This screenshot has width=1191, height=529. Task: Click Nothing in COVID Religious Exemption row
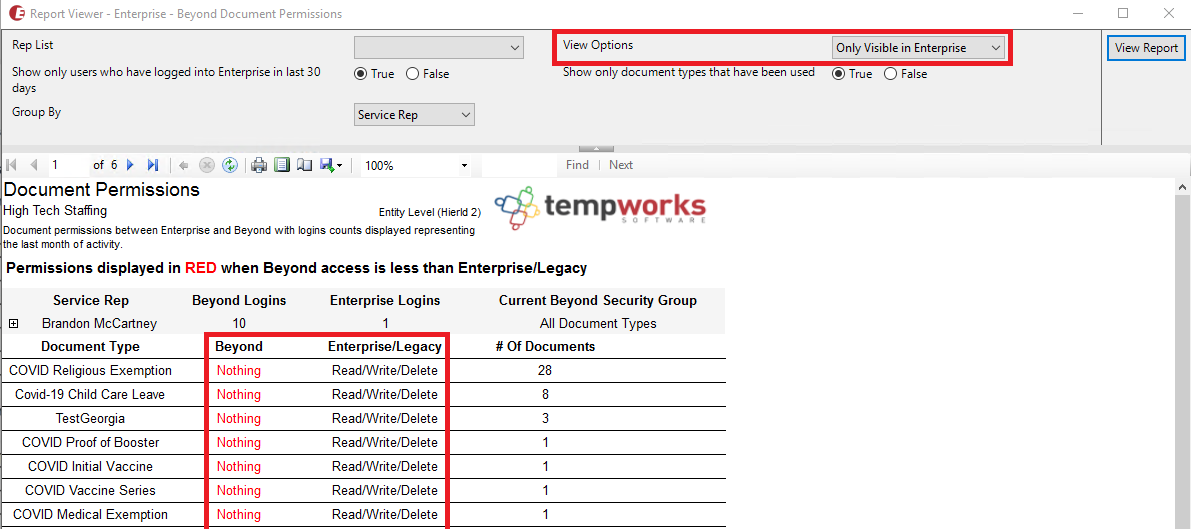click(239, 371)
